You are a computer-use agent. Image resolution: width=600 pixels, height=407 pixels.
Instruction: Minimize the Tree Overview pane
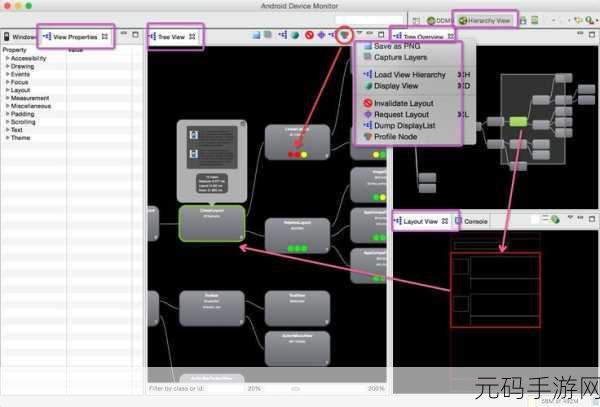[x=580, y=34]
